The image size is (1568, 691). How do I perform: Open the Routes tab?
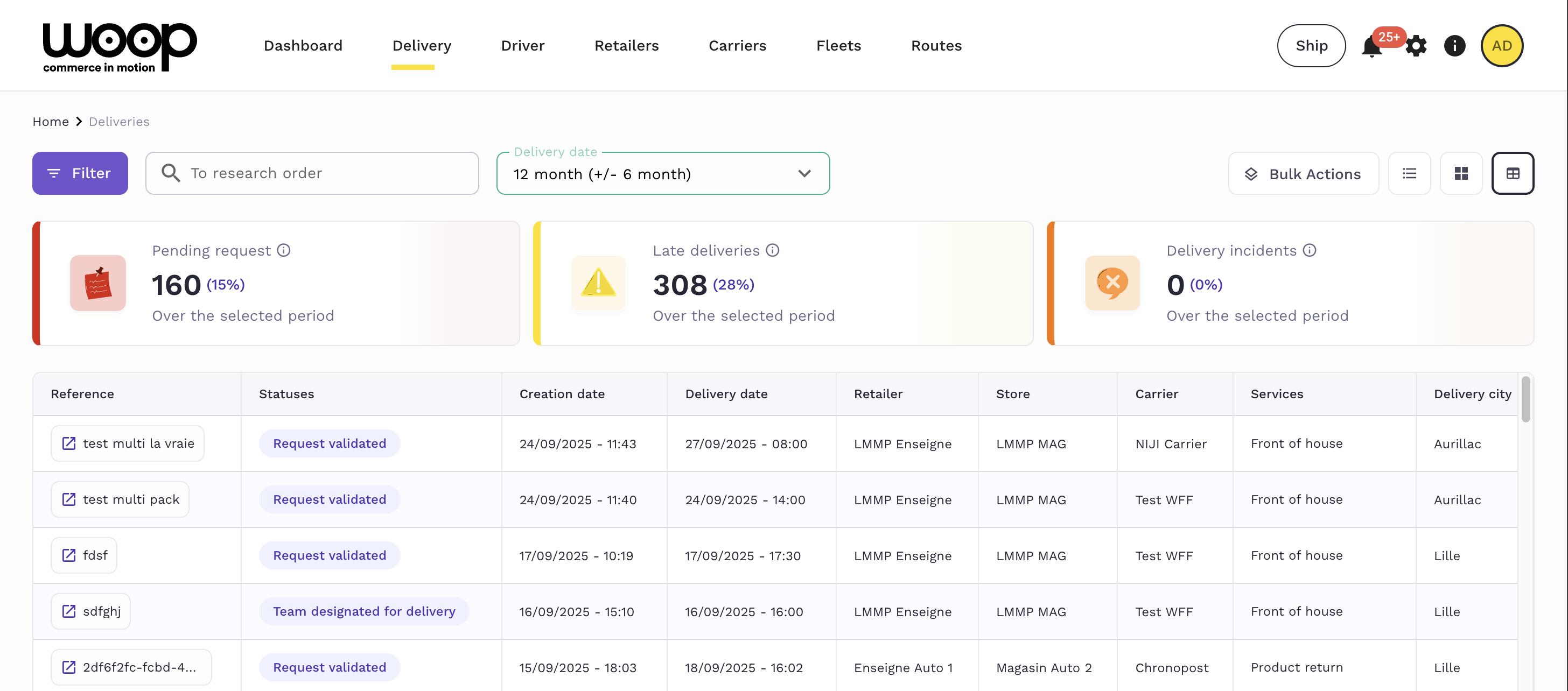[935, 46]
